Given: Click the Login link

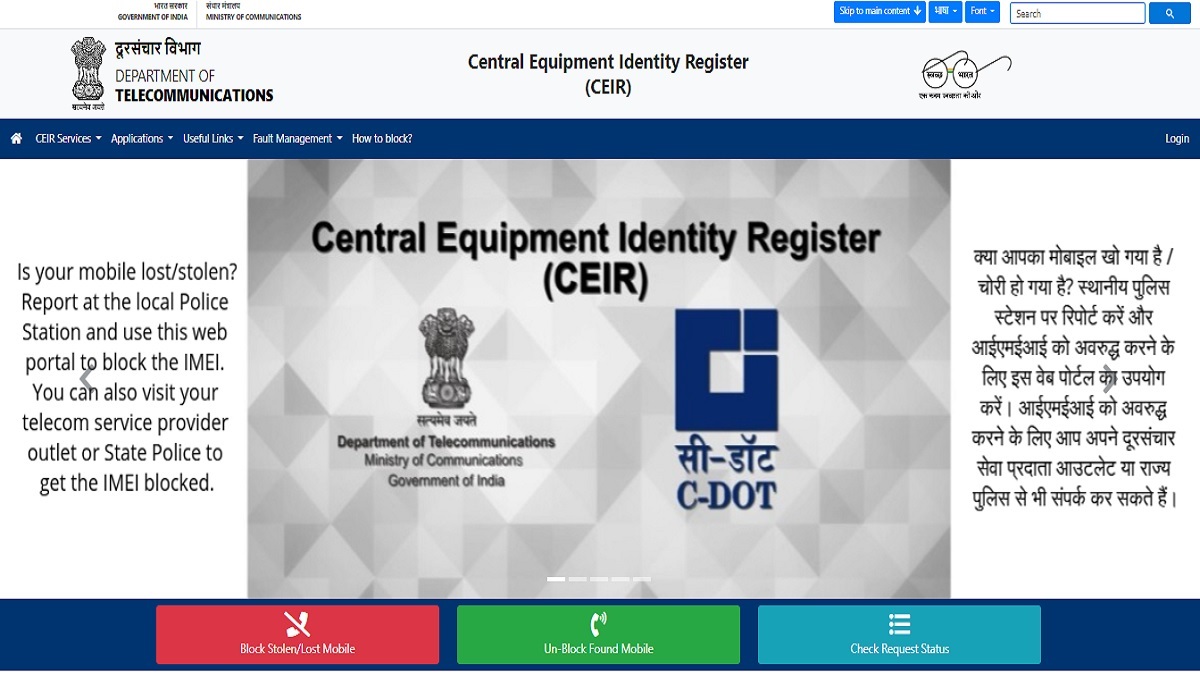Looking at the screenshot, I should click(1177, 139).
